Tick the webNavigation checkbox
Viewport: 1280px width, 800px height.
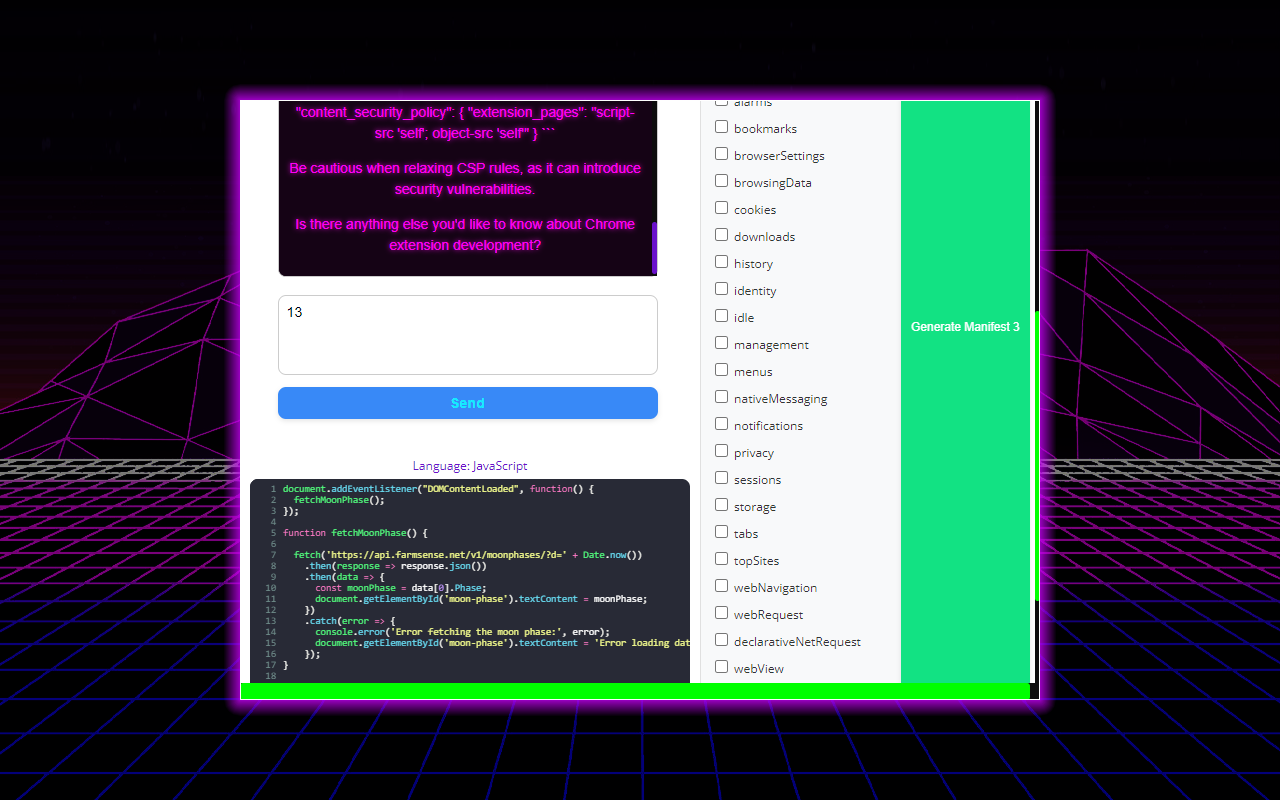(721, 586)
